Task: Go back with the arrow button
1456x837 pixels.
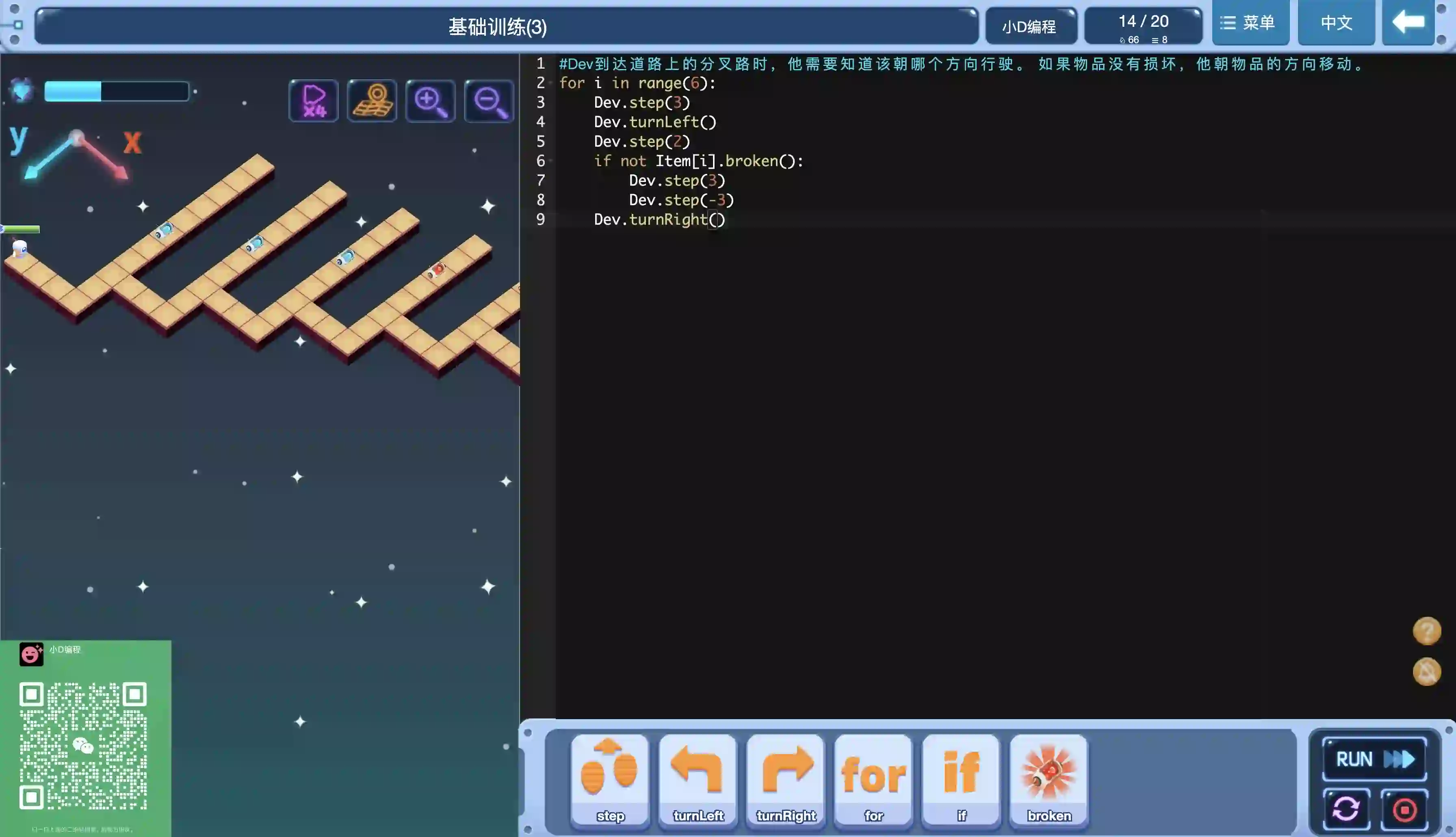Action: (1408, 23)
